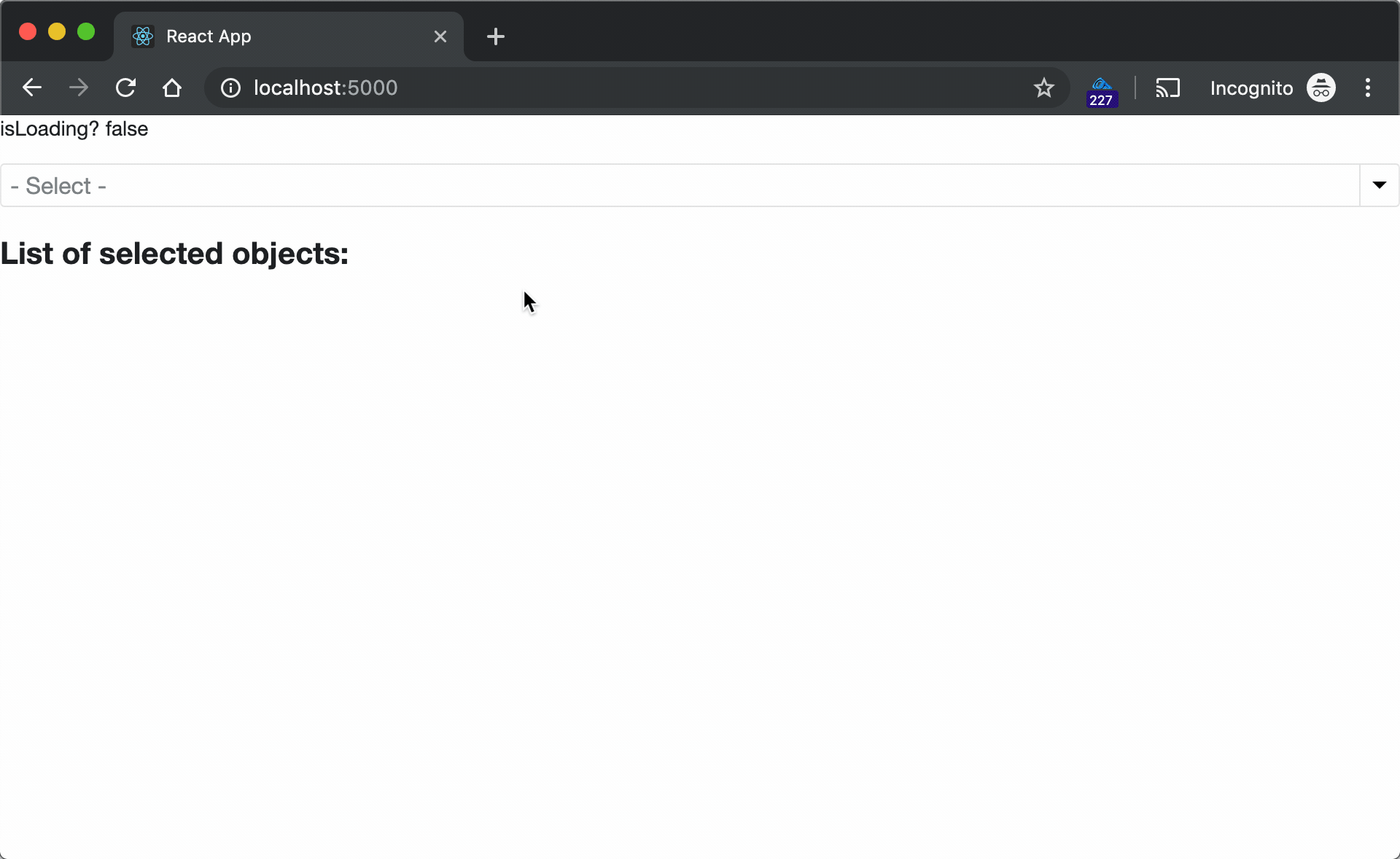Click the List of selected objects heading

[174, 253]
